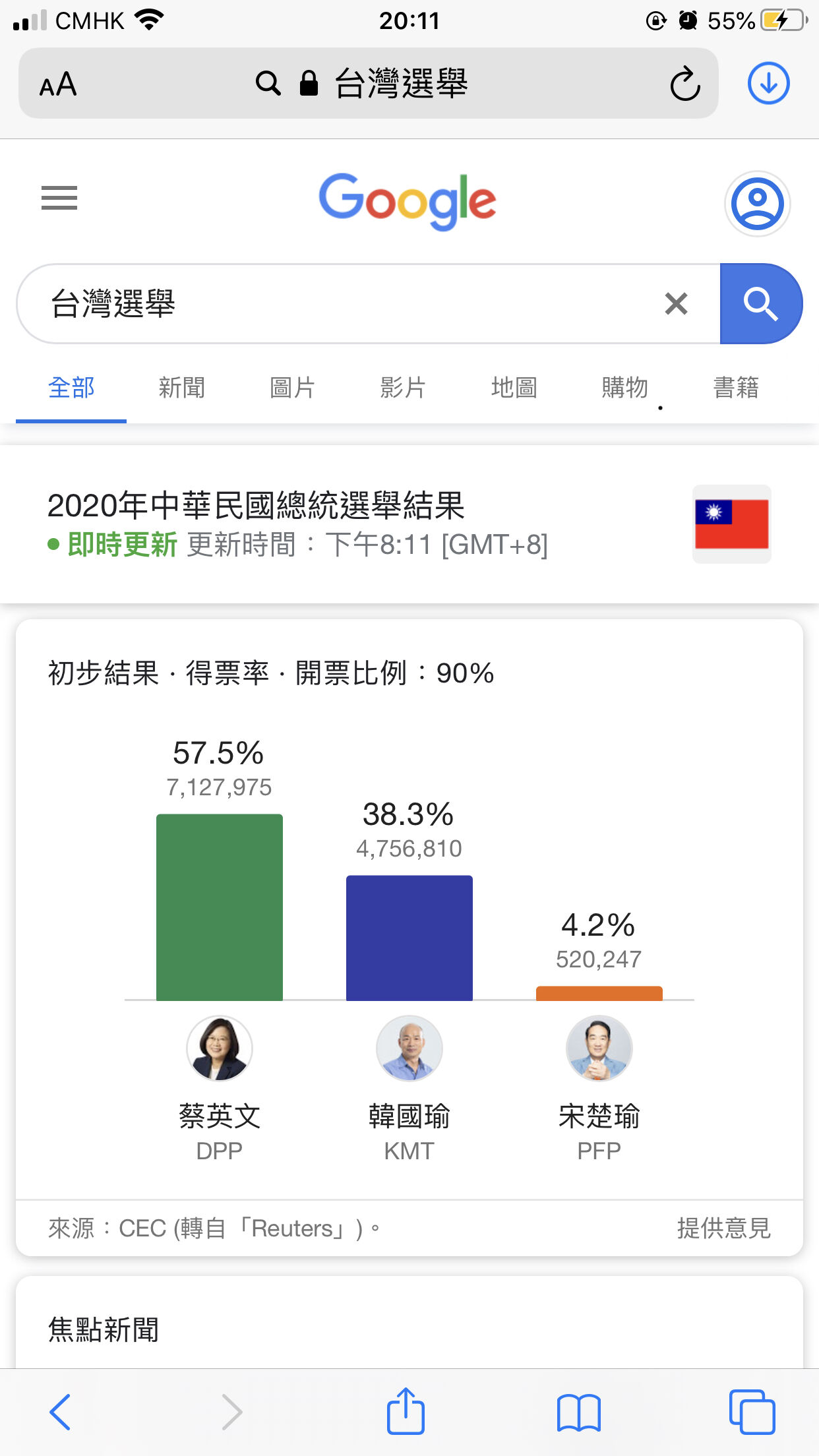Tap the blue search magnifier button
The image size is (819, 1456).
761,304
